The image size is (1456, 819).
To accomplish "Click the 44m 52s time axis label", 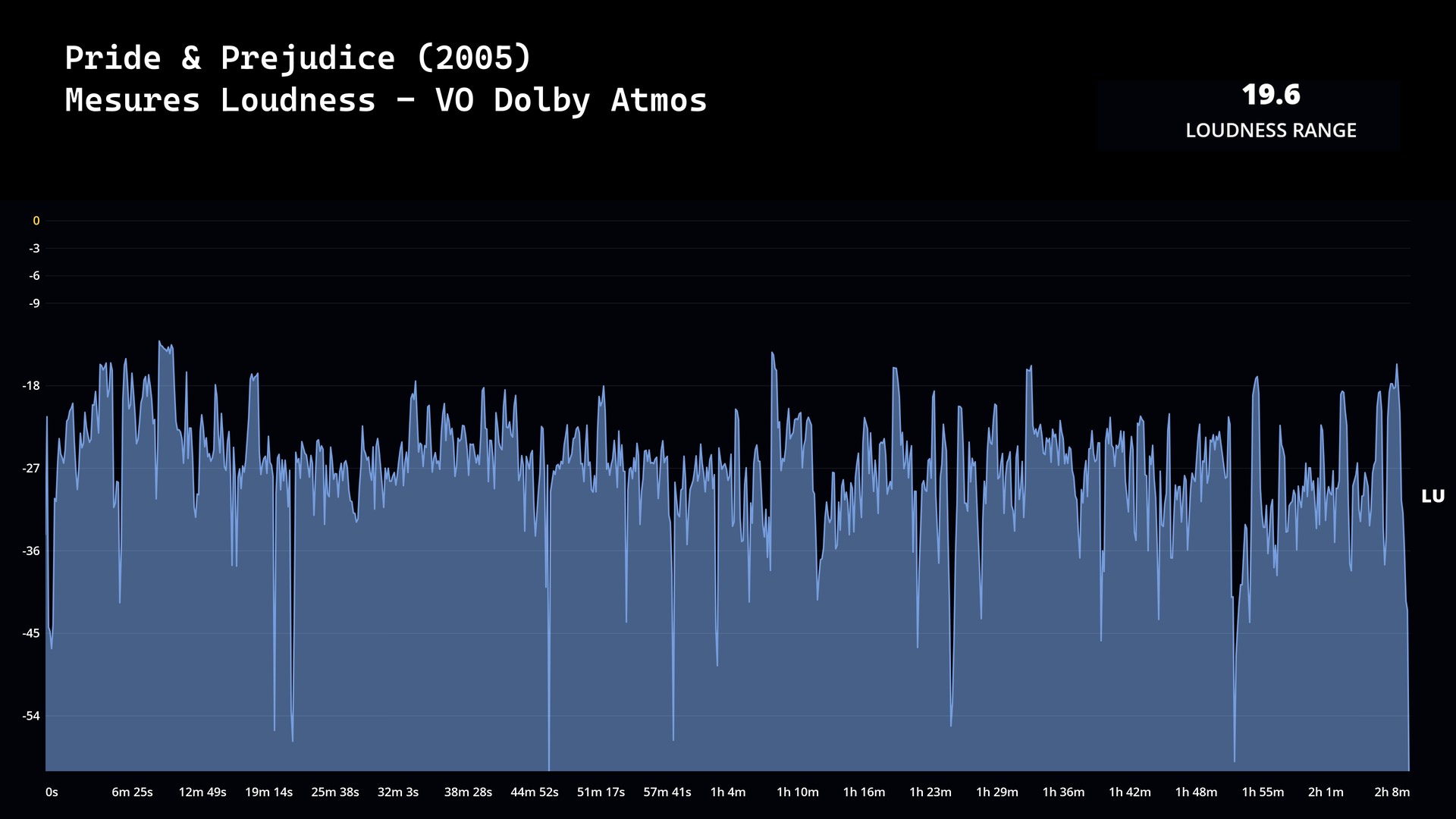I will [x=534, y=792].
